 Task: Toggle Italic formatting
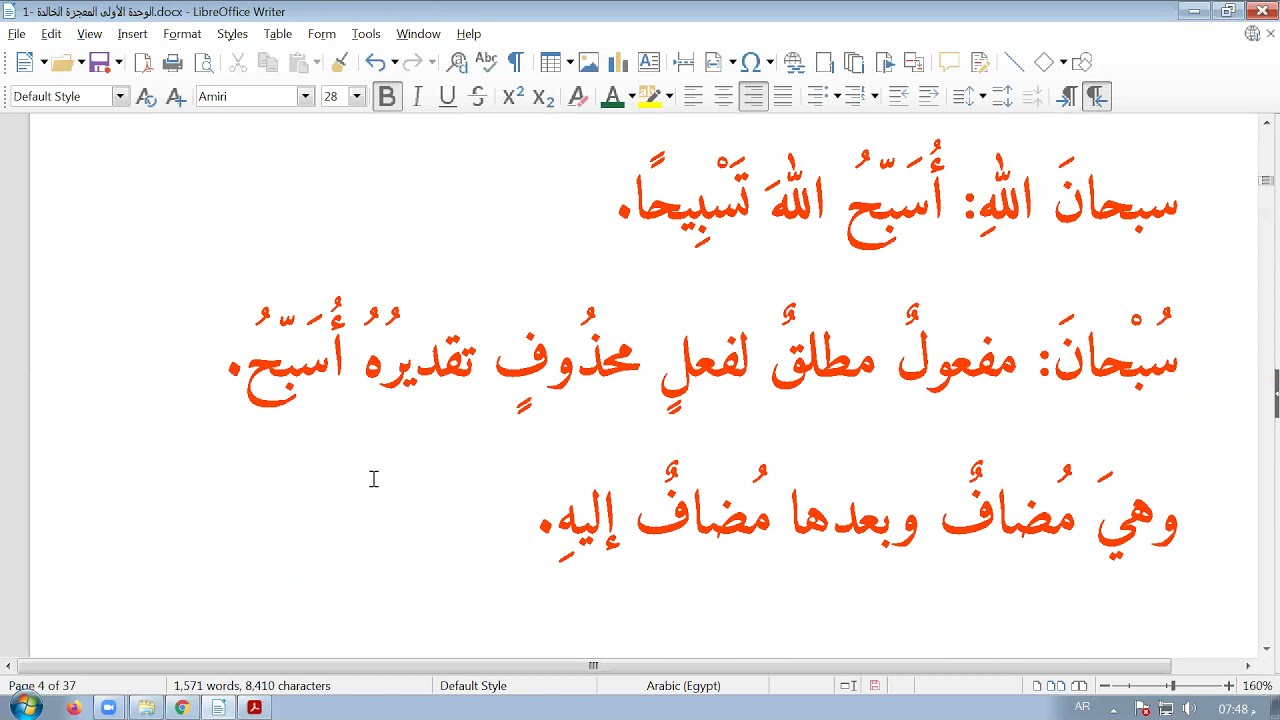click(x=417, y=96)
